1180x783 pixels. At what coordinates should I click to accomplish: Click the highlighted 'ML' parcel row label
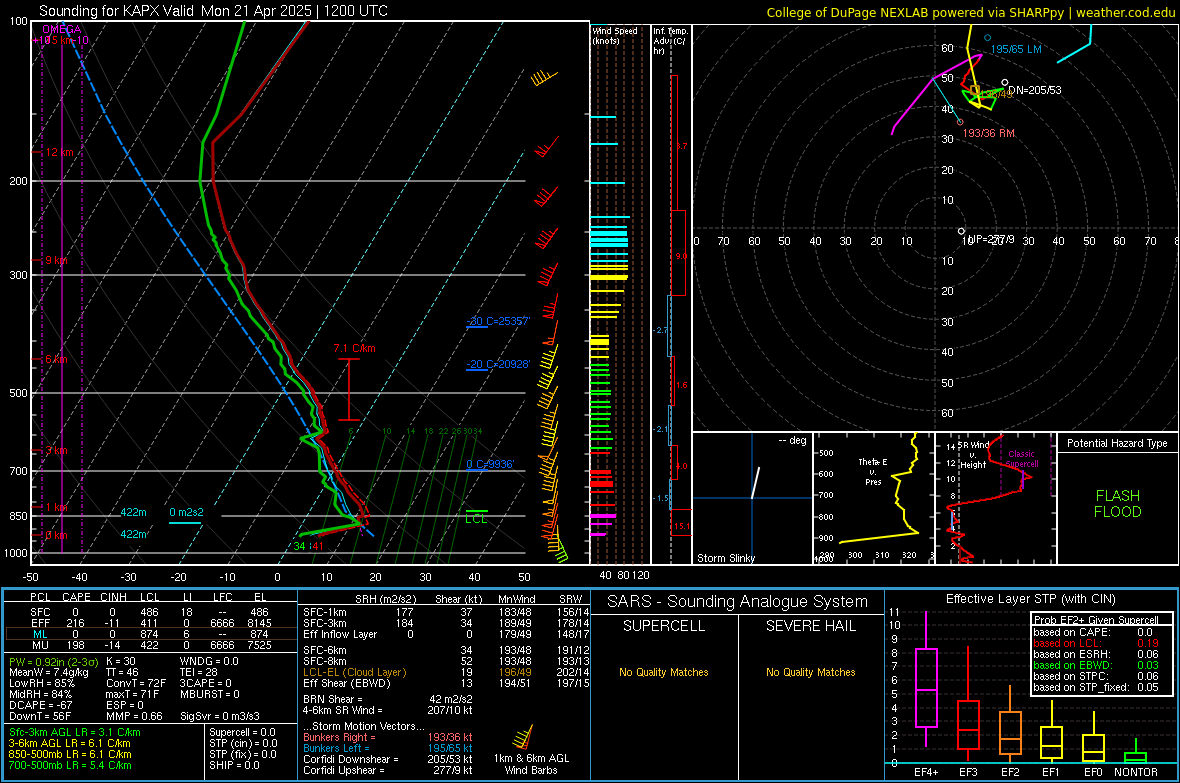(x=41, y=635)
